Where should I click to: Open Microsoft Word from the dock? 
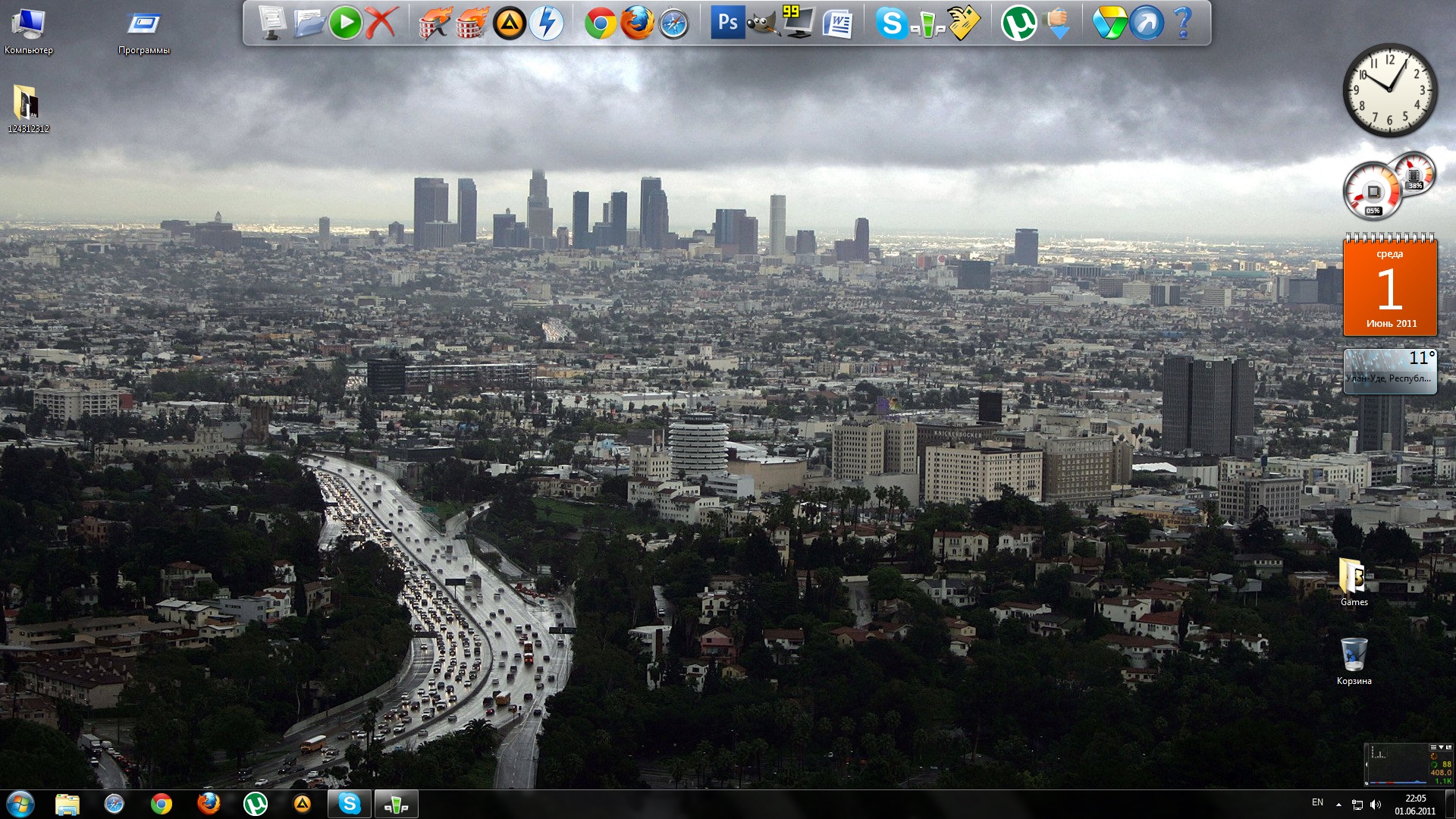[x=837, y=24]
